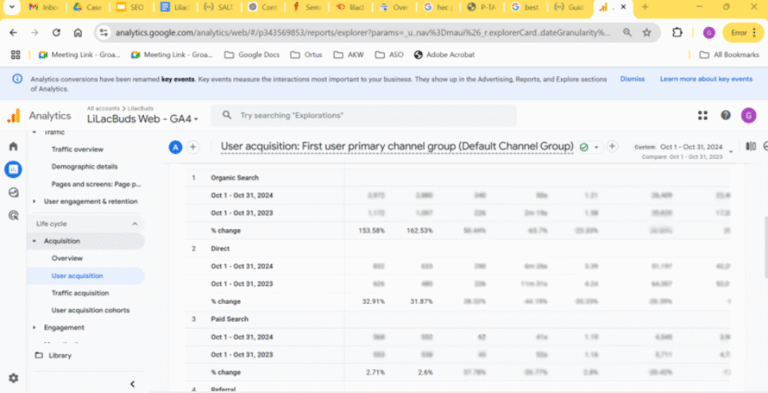Image resolution: width=768 pixels, height=393 pixels.
Task: Add a comparison with plus button
Action: (193, 147)
